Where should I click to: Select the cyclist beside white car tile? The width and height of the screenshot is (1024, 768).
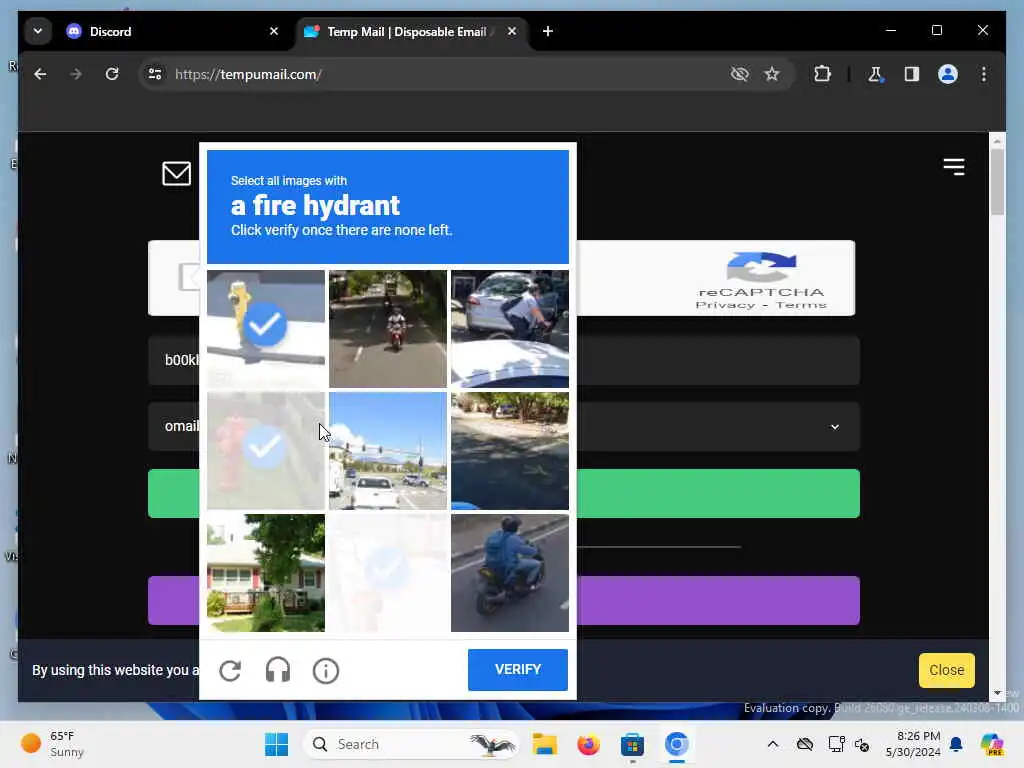tap(510, 329)
